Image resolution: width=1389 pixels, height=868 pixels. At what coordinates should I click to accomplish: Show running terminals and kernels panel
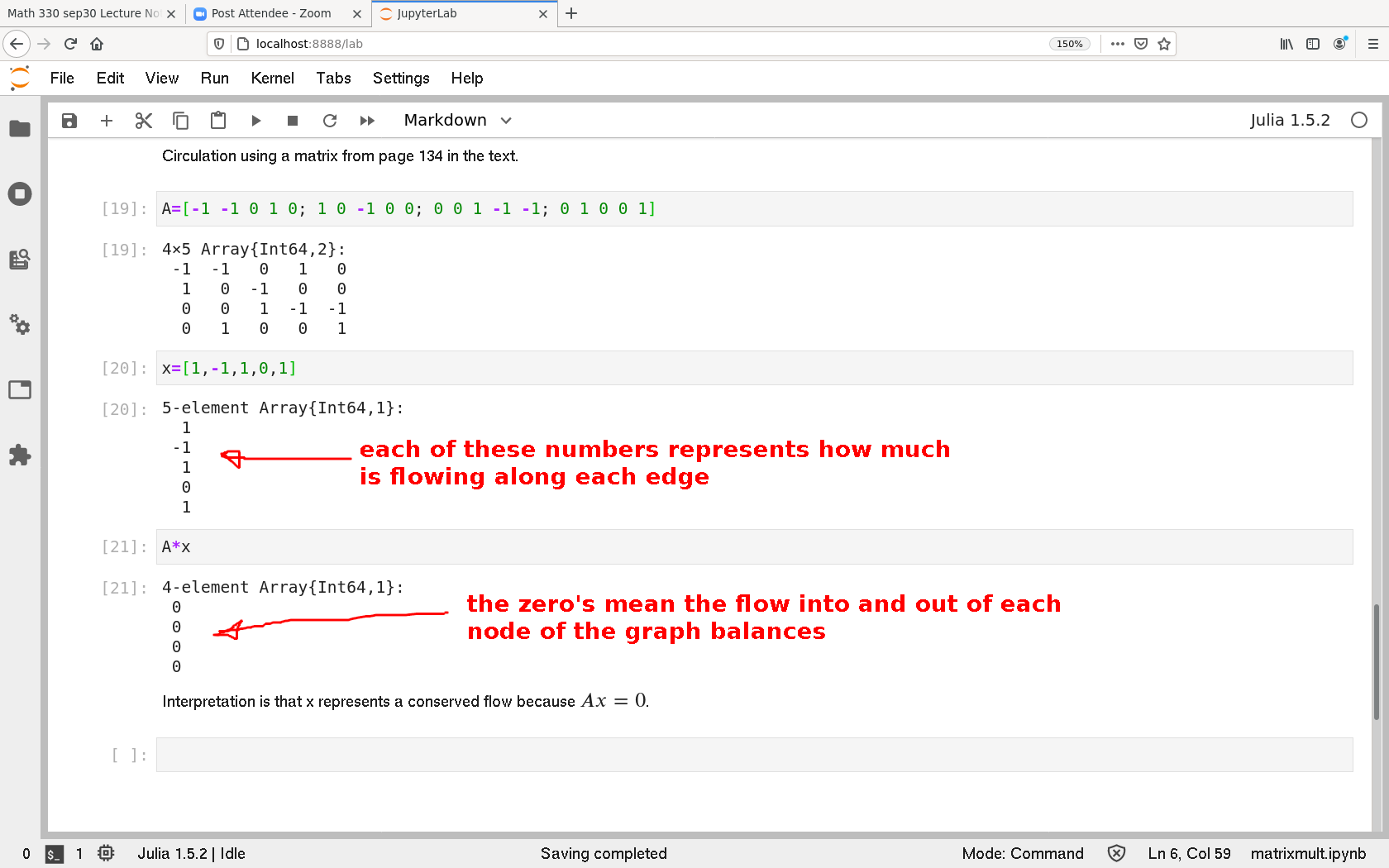[x=20, y=194]
